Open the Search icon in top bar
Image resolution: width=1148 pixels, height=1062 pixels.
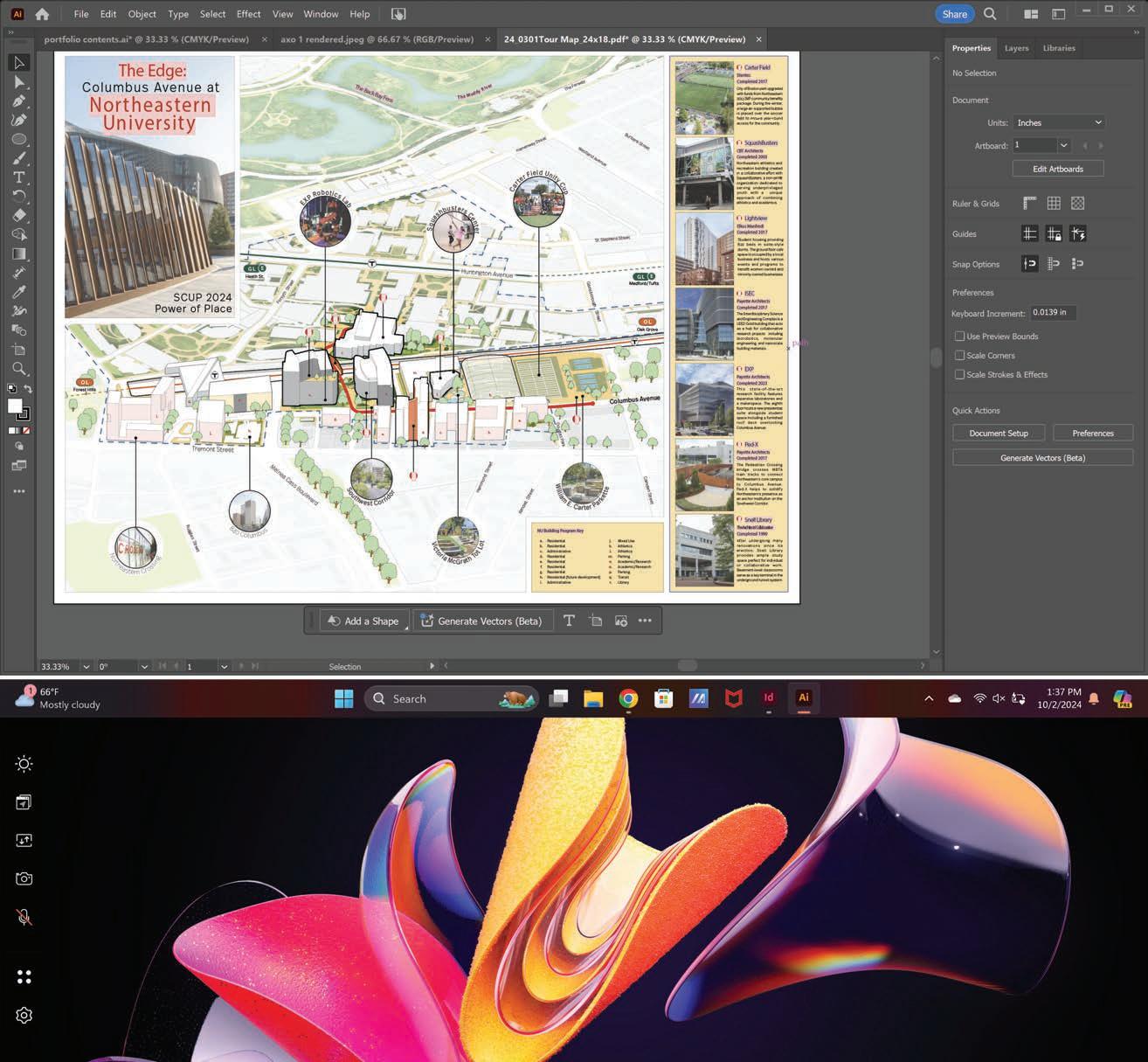pos(990,14)
